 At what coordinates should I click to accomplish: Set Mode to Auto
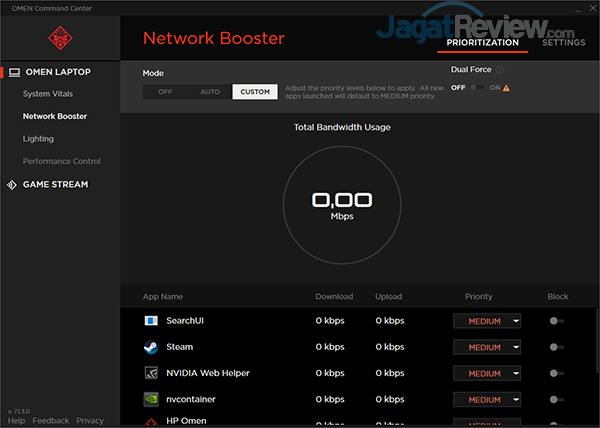coord(210,92)
